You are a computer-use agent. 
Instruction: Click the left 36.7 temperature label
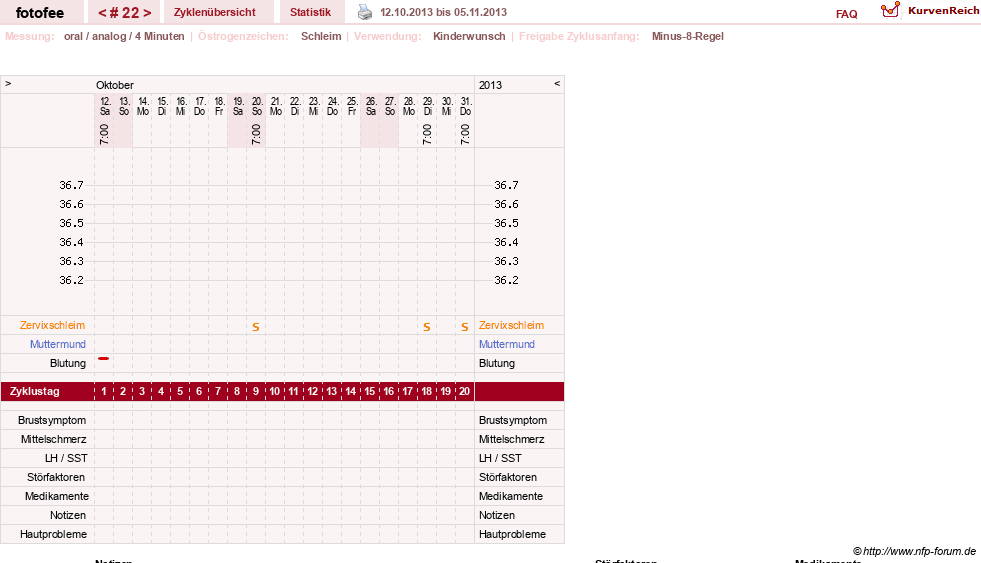click(x=71, y=185)
